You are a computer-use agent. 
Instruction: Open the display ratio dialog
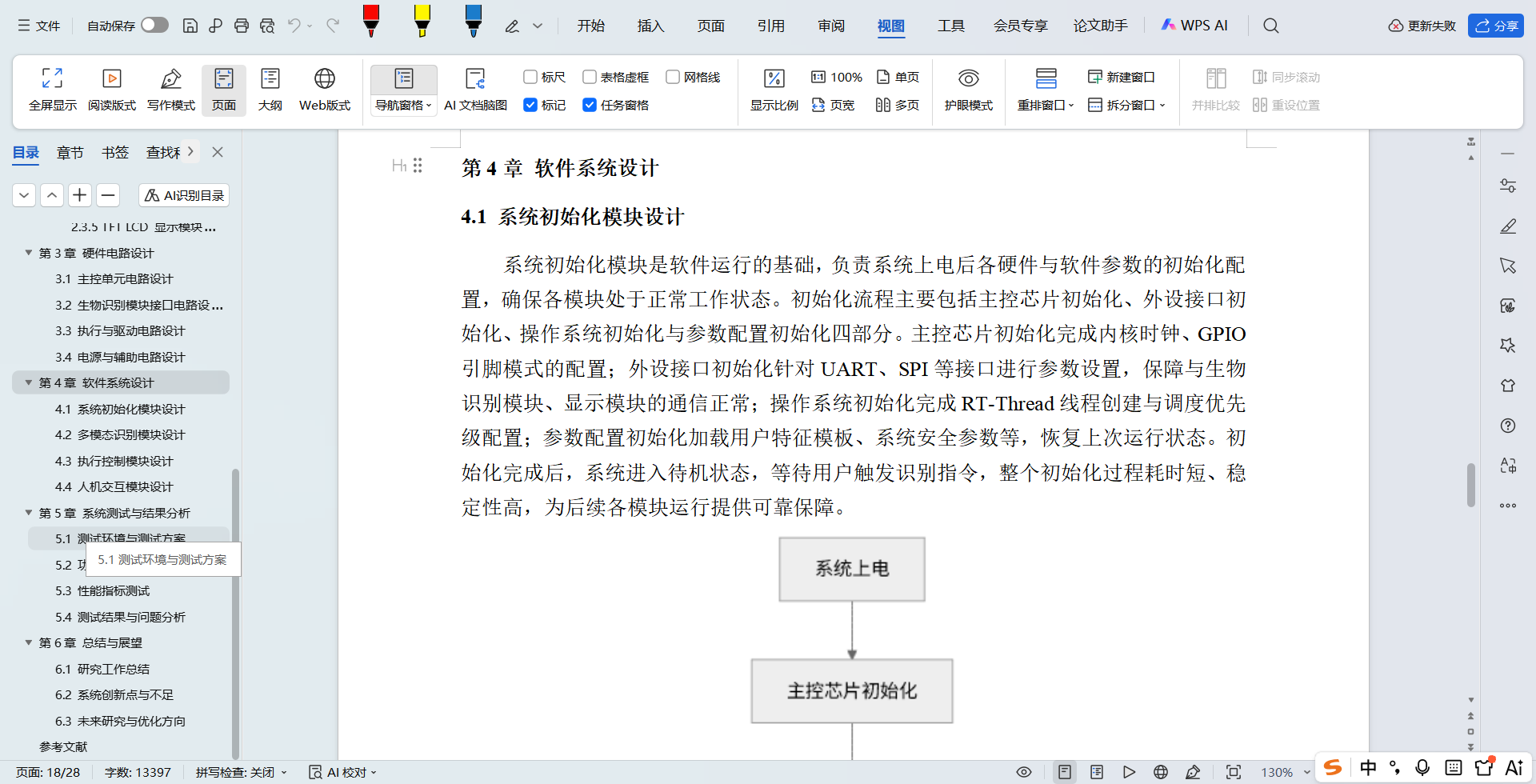[x=774, y=90]
